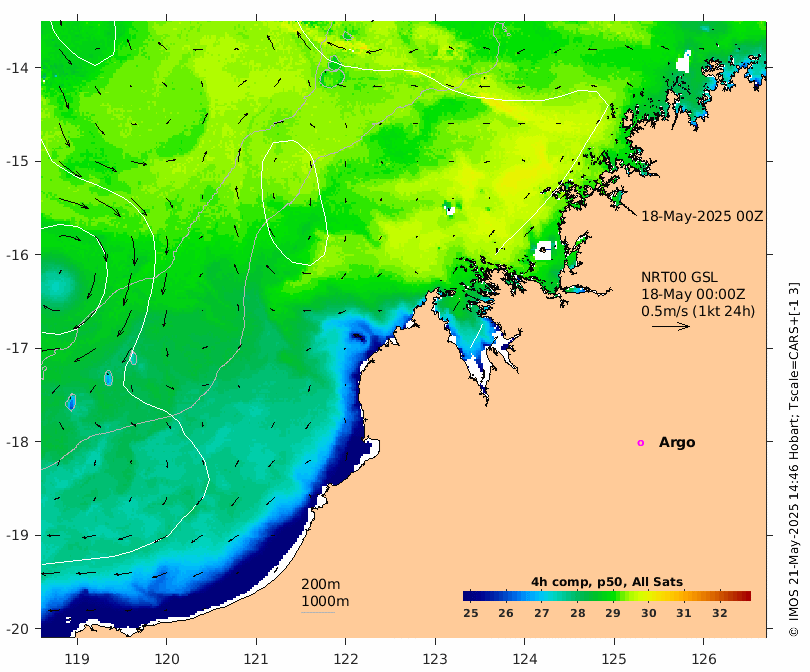Screen dimensions: 810x672
Task: Click the colorbar tick label '27'
Action: coord(541,613)
